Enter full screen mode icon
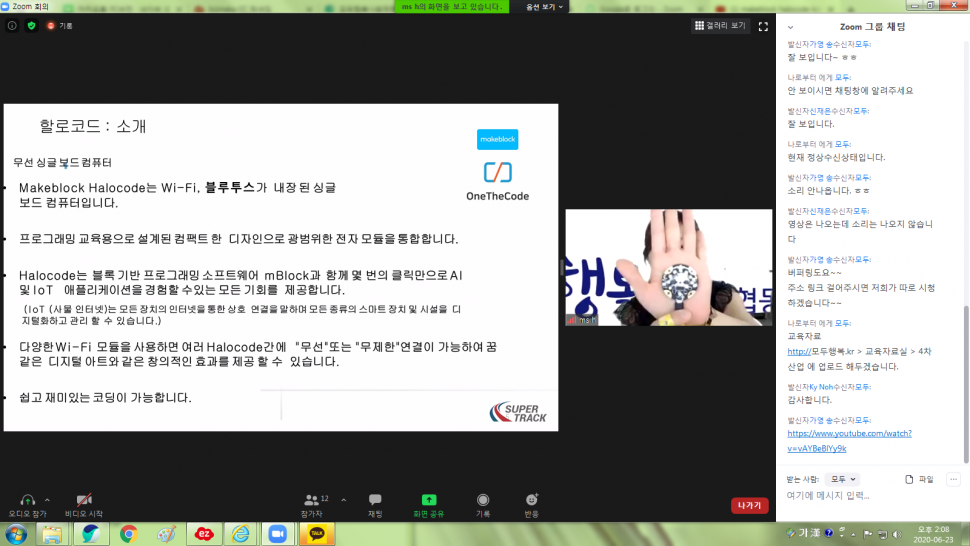The height and width of the screenshot is (546, 970). [763, 26]
